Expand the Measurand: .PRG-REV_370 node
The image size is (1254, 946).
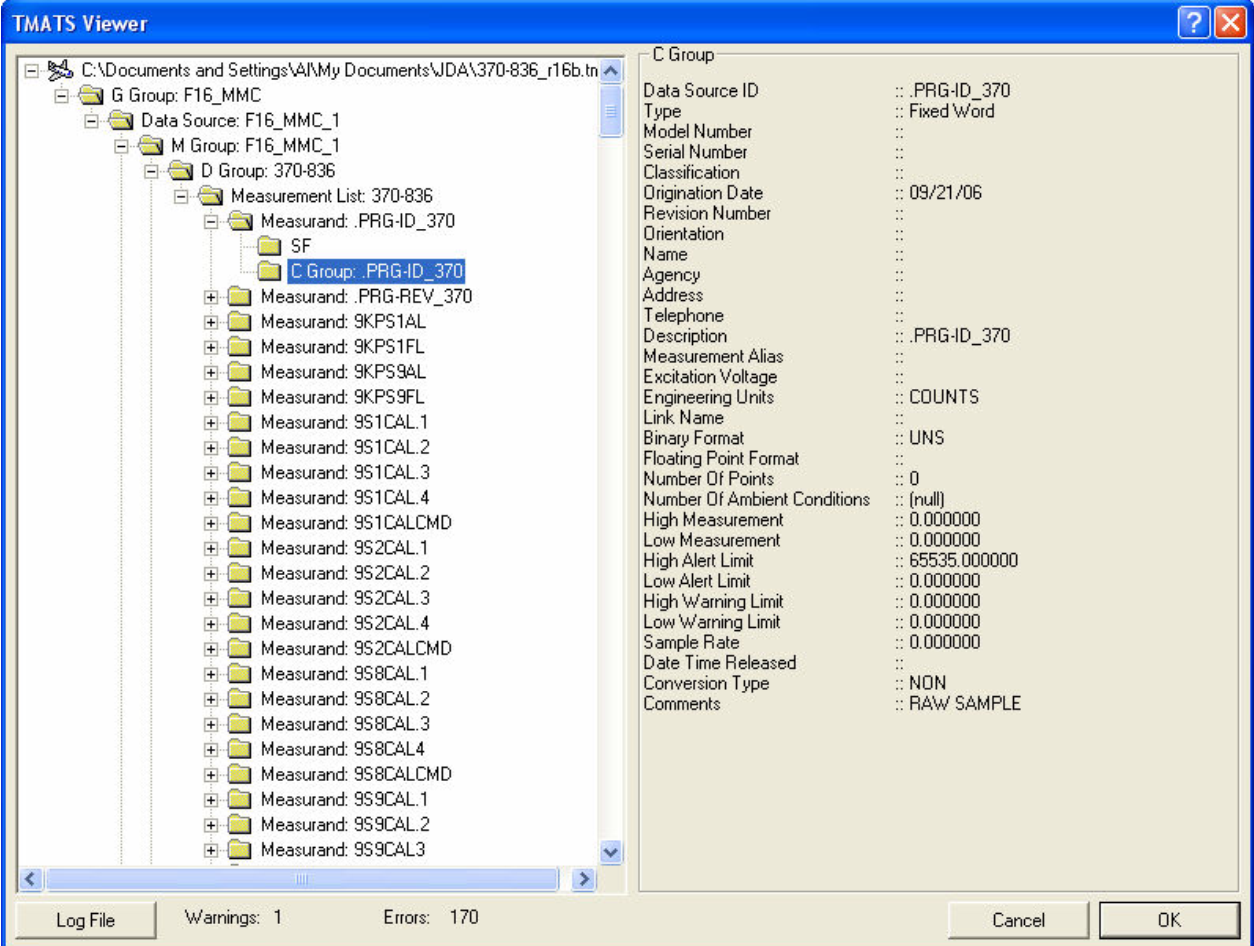[x=211, y=297]
